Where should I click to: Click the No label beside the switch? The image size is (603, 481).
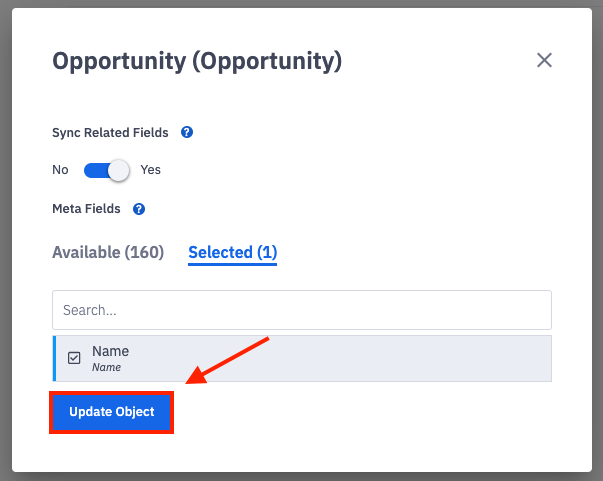(60, 170)
